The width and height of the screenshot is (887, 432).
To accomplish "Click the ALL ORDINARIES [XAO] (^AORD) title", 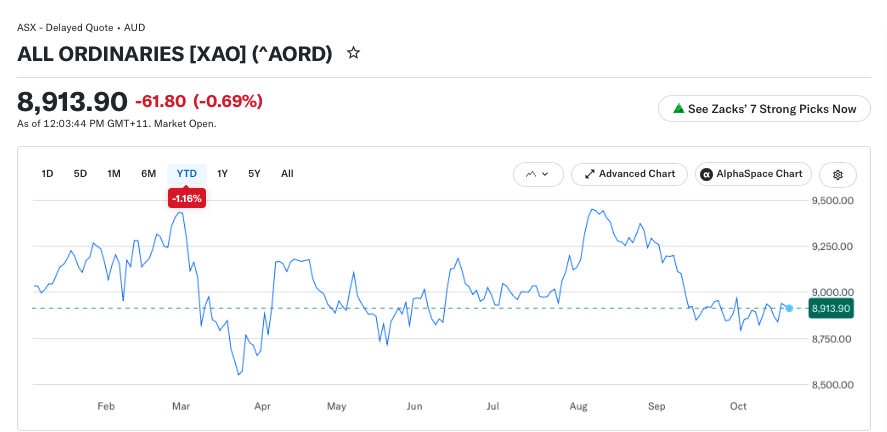I will 175,54.
